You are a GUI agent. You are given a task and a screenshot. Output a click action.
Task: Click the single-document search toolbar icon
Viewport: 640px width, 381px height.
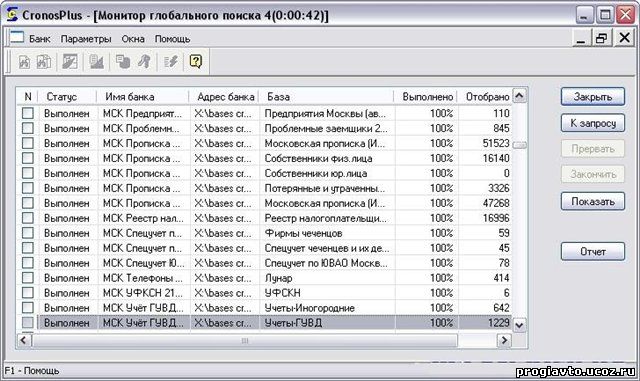coord(24,62)
